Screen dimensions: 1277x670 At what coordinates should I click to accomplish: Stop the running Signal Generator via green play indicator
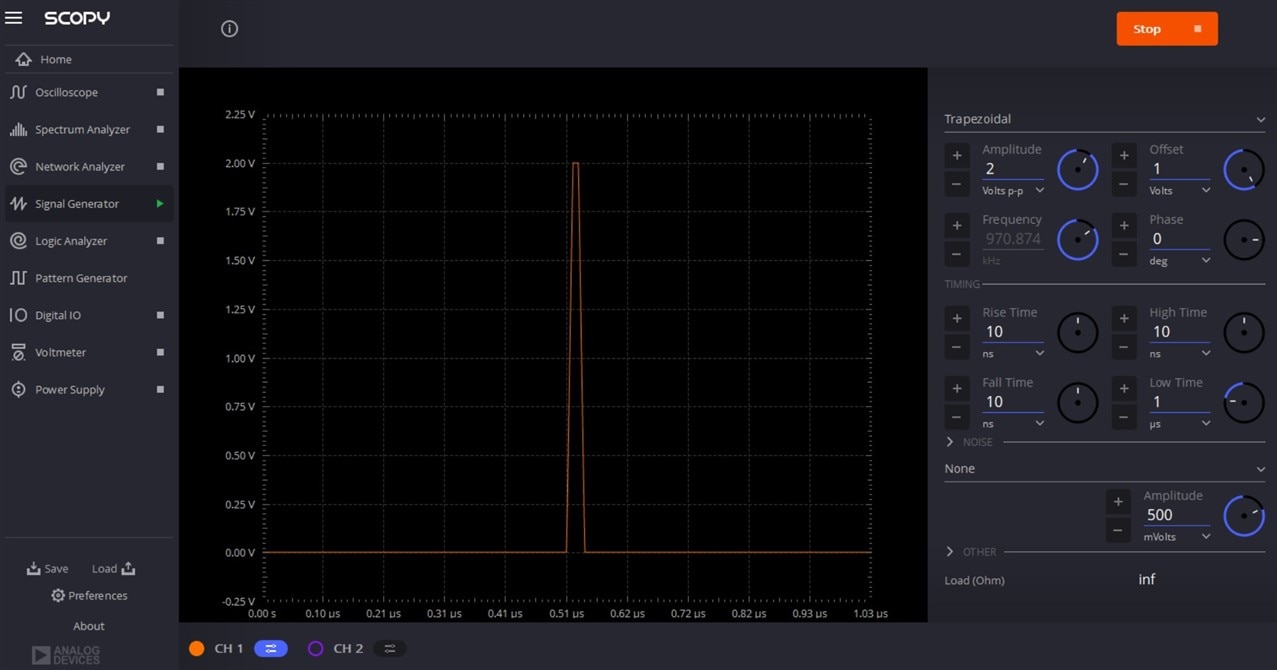point(159,204)
